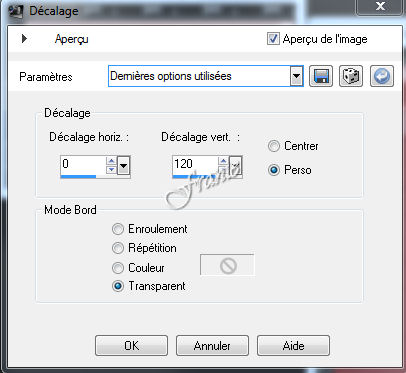406x373 pixels.
Task: Decrease the Décalage horiz. value with down arrow
Action: pyautogui.click(x=111, y=169)
